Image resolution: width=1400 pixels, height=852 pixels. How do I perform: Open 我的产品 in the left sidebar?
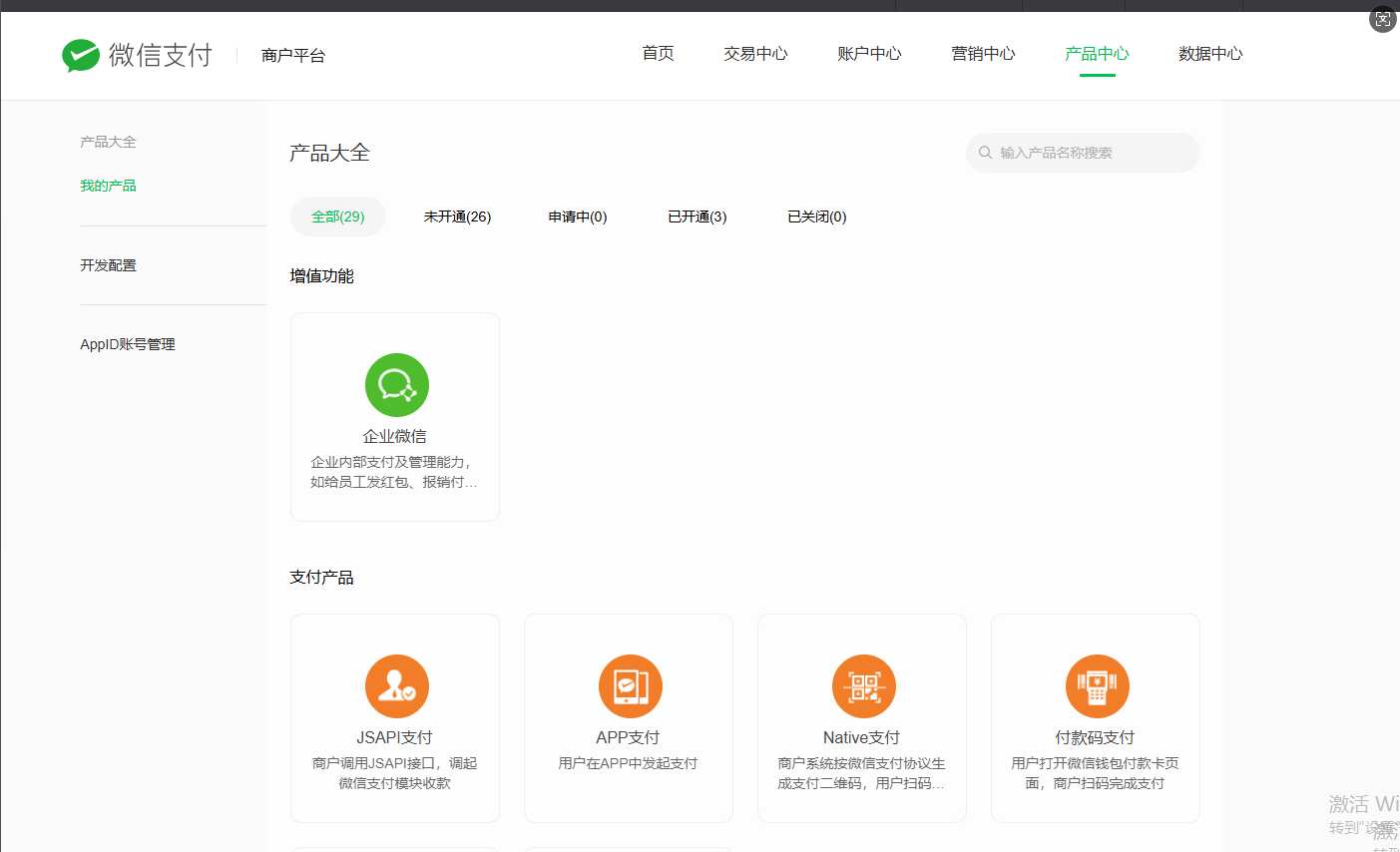pyautogui.click(x=108, y=186)
